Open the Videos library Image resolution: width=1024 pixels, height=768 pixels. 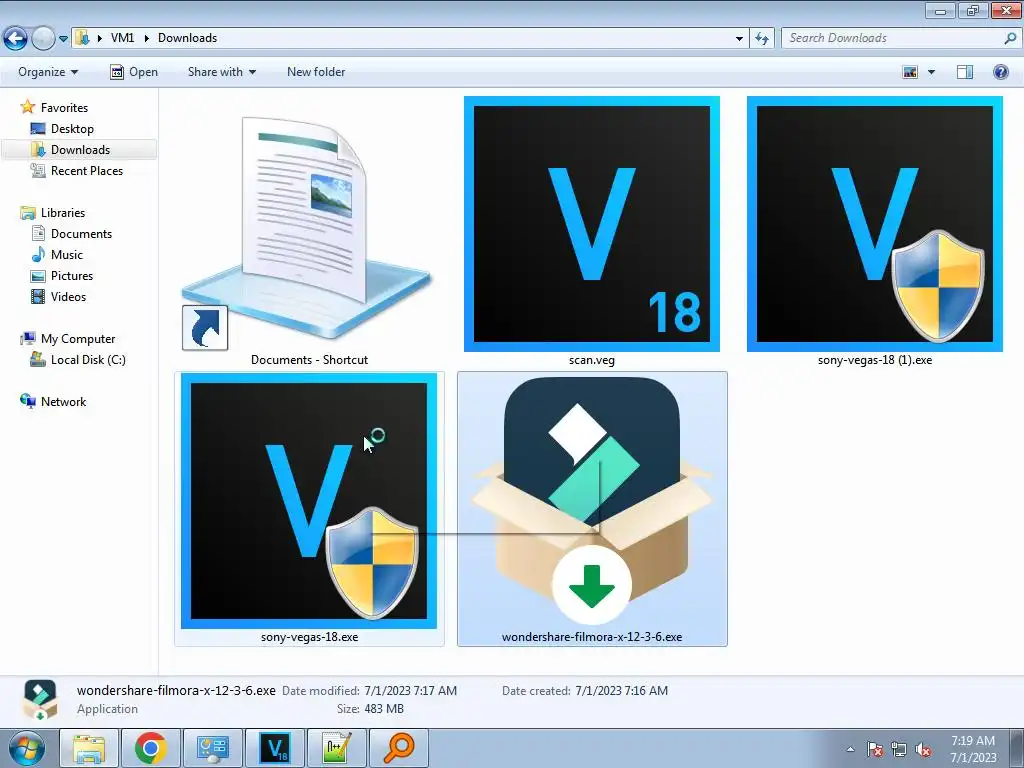pyautogui.click(x=59, y=296)
